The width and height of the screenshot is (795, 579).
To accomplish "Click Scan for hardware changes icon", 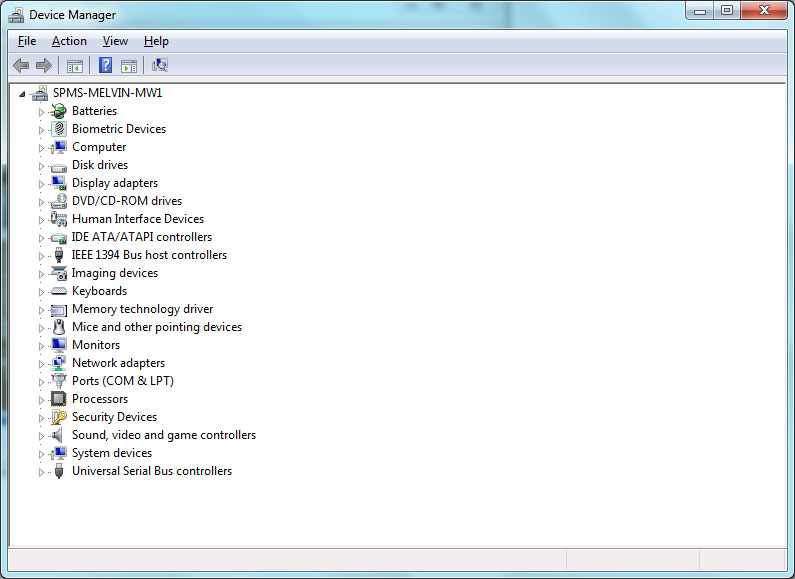I will pyautogui.click(x=159, y=66).
